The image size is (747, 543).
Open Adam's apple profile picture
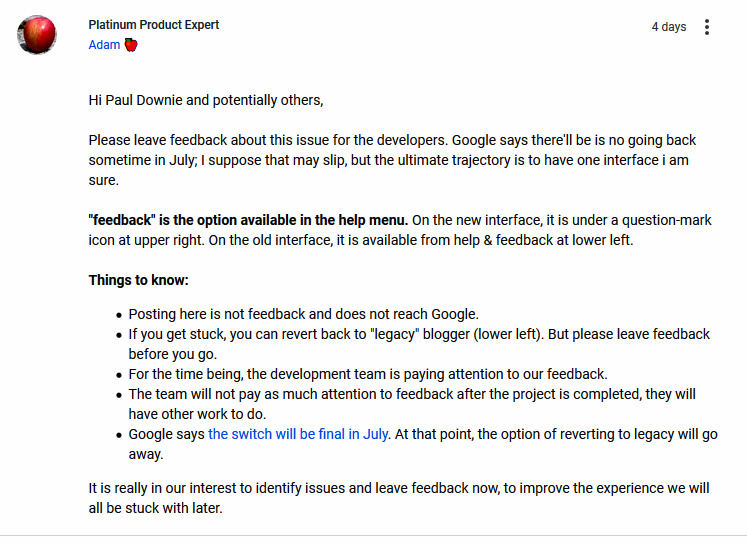[37, 35]
